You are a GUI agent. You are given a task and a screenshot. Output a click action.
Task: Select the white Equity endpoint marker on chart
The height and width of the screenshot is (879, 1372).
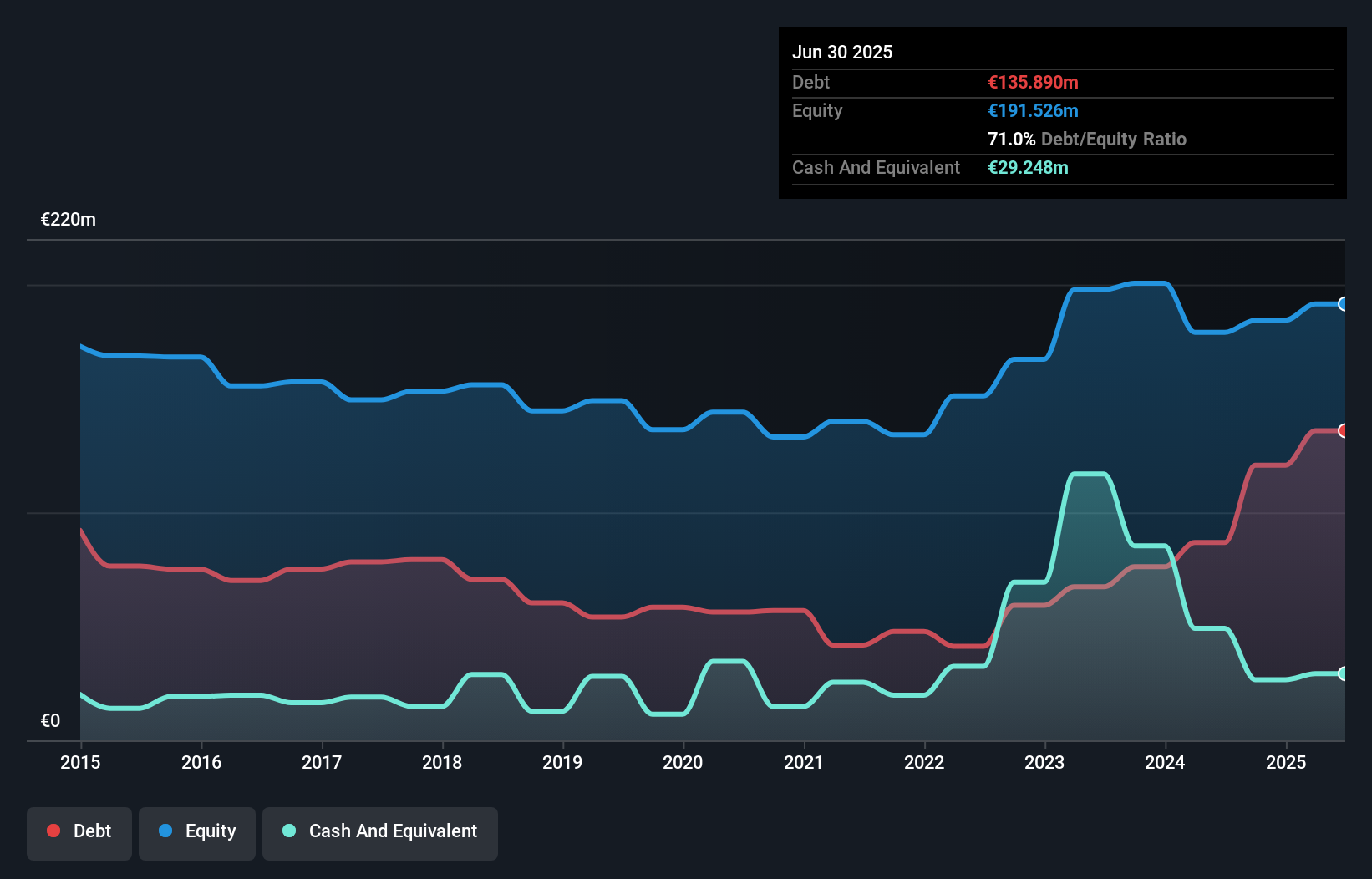(x=1344, y=304)
